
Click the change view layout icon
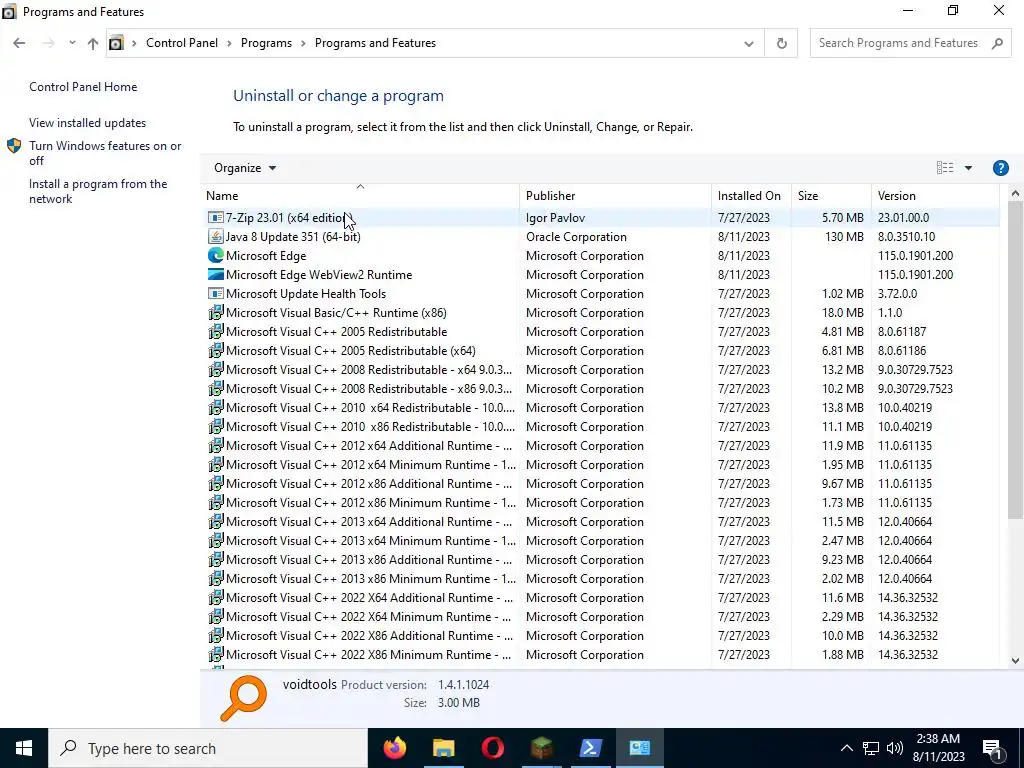[944, 168]
